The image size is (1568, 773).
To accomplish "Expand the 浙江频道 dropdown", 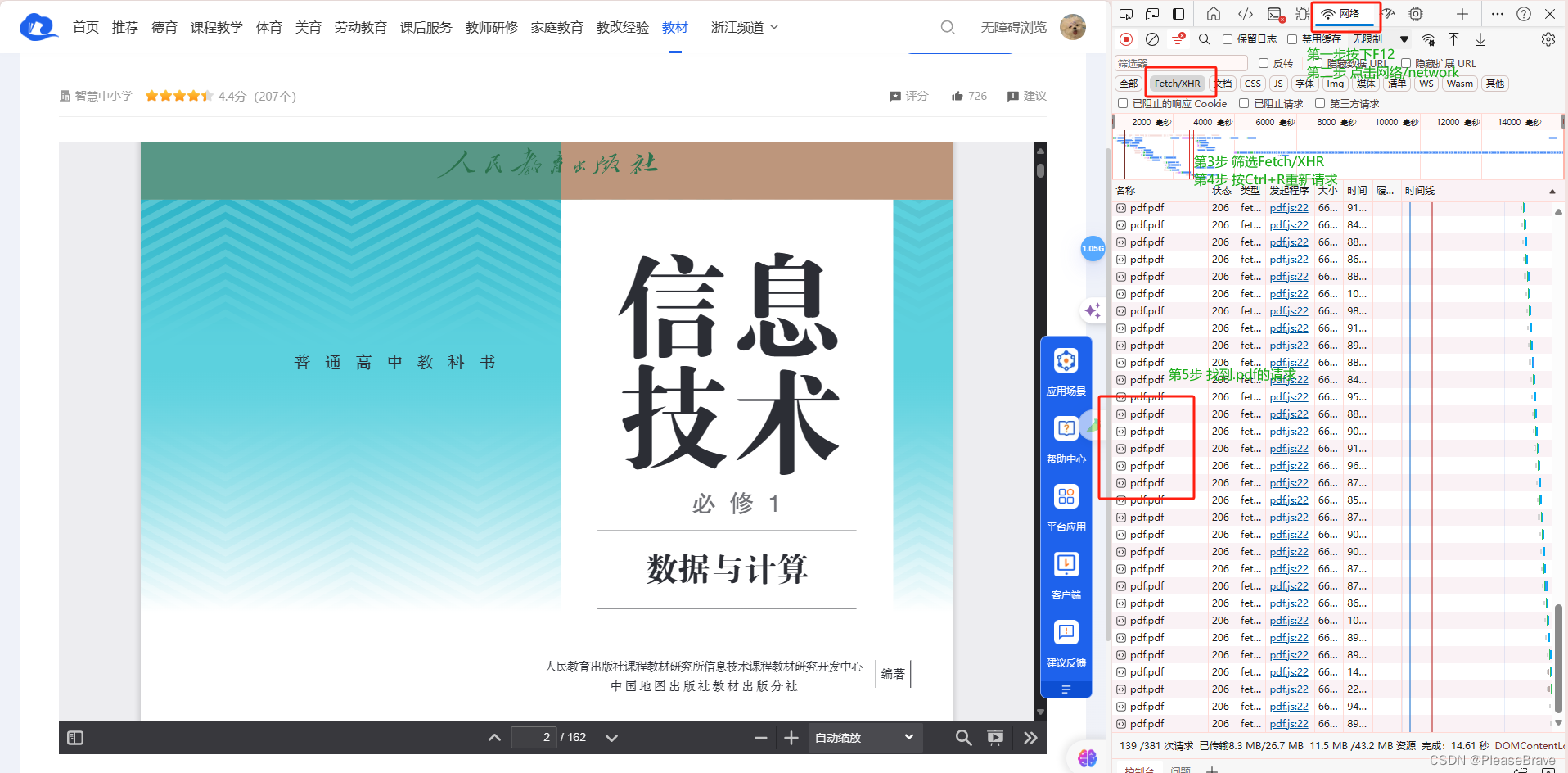I will 745,27.
